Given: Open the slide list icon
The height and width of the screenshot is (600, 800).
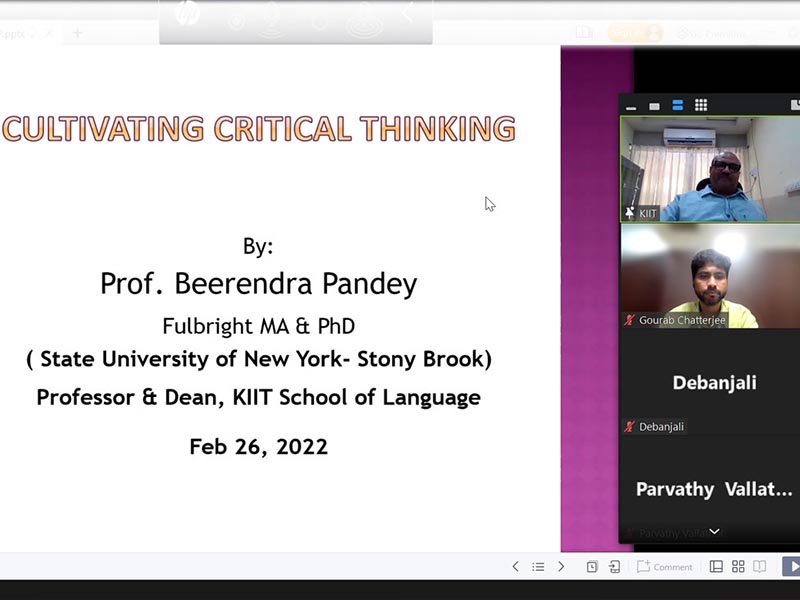Looking at the screenshot, I should pos(538,567).
